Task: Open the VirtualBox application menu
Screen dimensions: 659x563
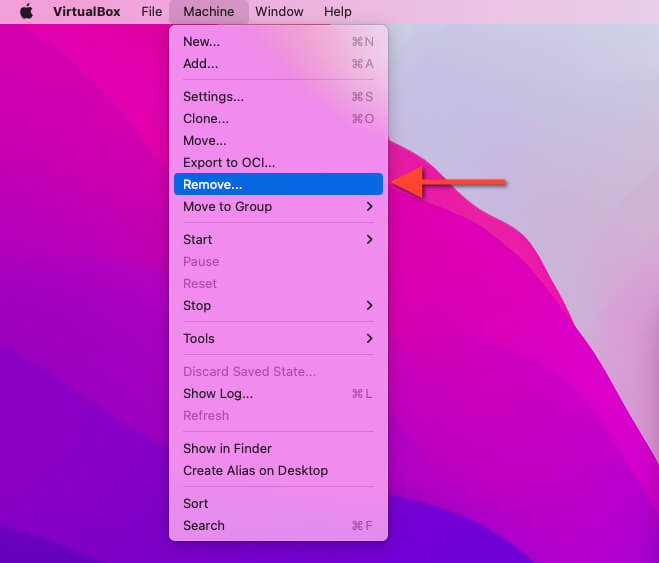Action: pyautogui.click(x=87, y=11)
